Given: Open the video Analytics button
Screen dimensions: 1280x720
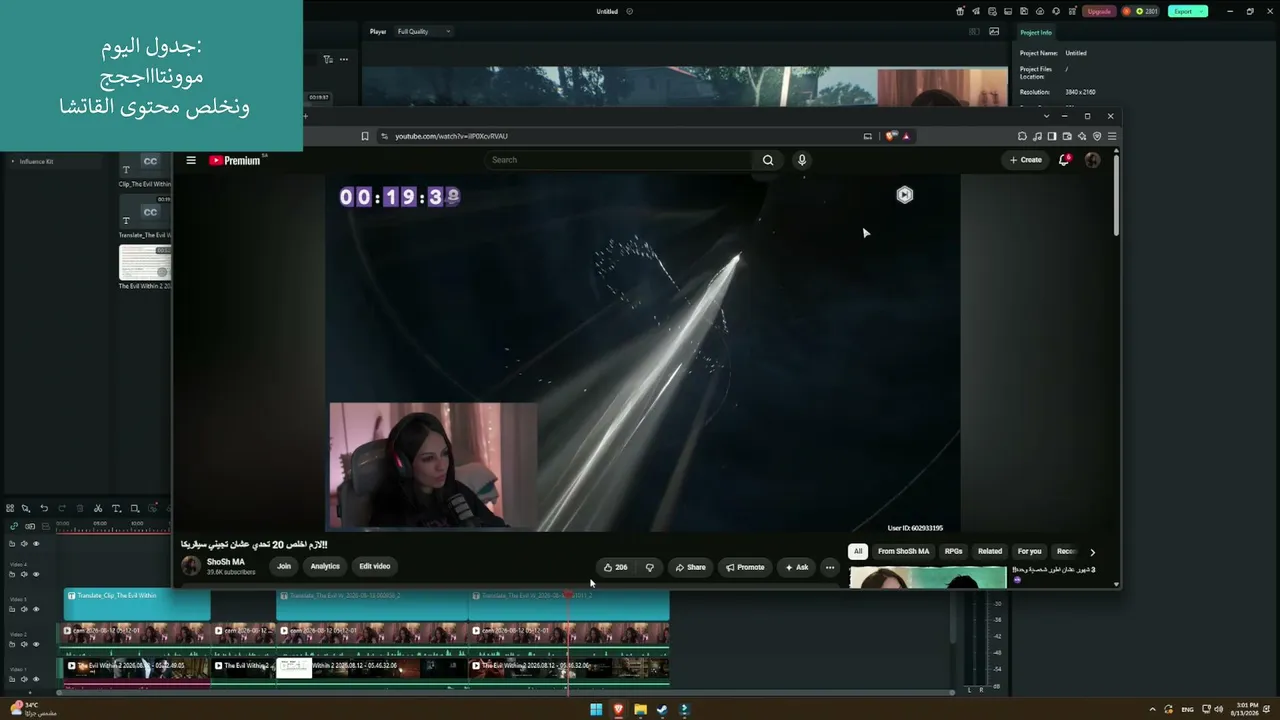Looking at the screenshot, I should click(x=325, y=566).
